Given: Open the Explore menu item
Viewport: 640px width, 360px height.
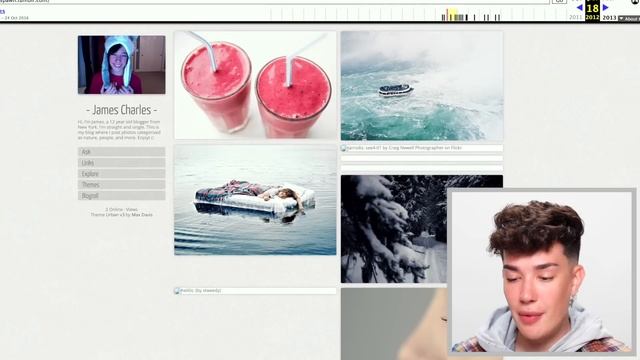Looking at the screenshot, I should (122, 174).
